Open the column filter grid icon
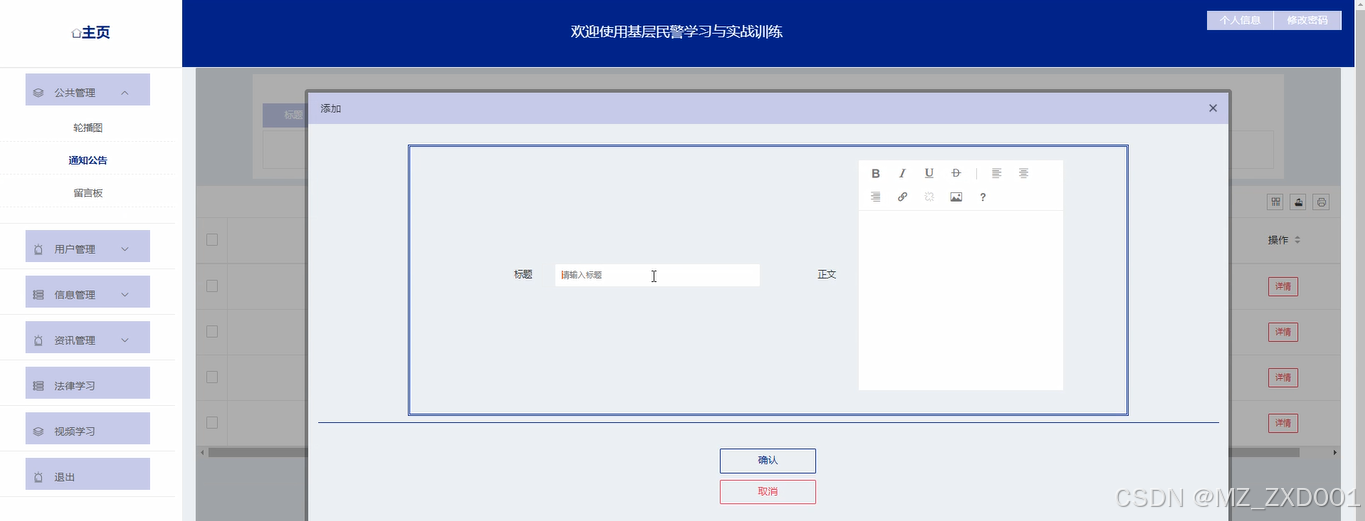 [x=1276, y=202]
